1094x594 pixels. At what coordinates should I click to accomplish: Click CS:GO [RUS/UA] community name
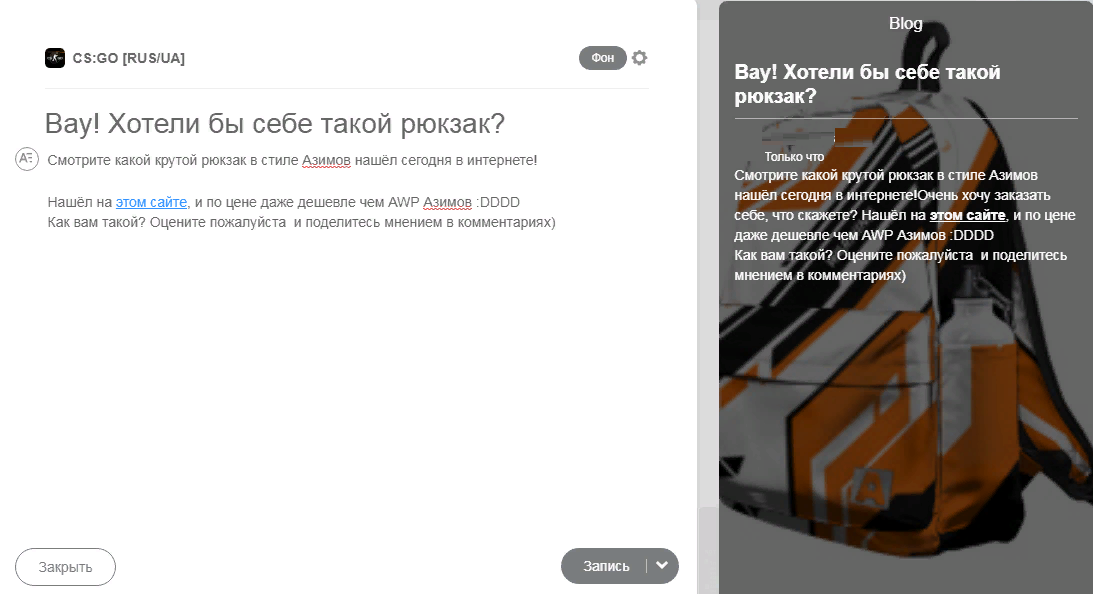128,58
